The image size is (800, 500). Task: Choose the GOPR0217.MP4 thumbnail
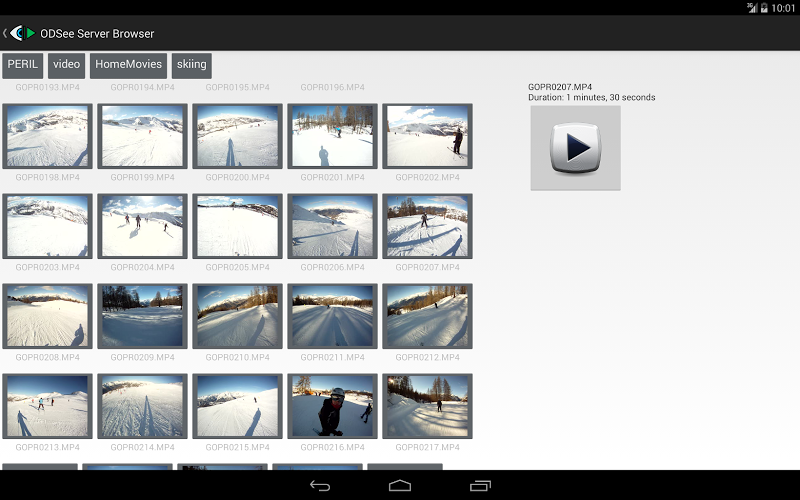pos(427,406)
